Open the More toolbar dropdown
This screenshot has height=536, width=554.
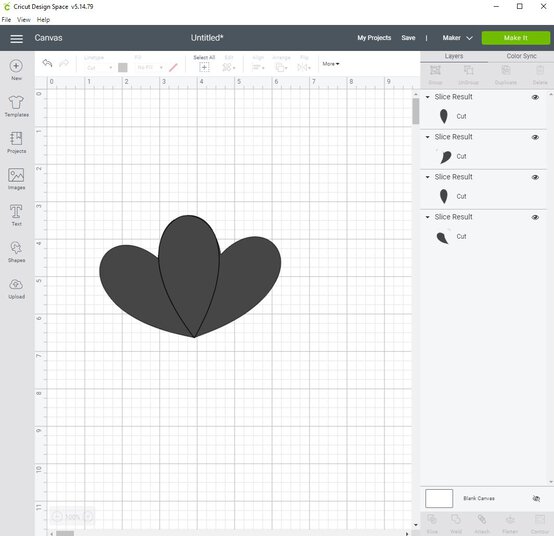[x=331, y=64]
